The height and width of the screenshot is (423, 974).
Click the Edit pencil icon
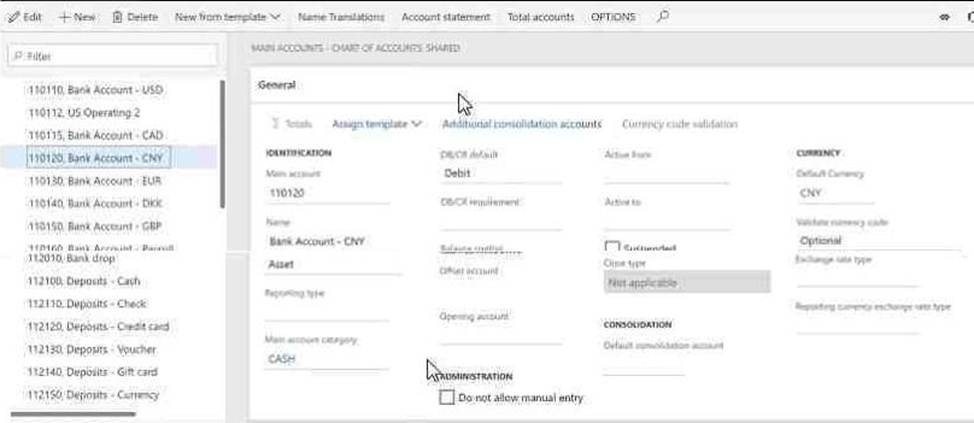coord(13,17)
